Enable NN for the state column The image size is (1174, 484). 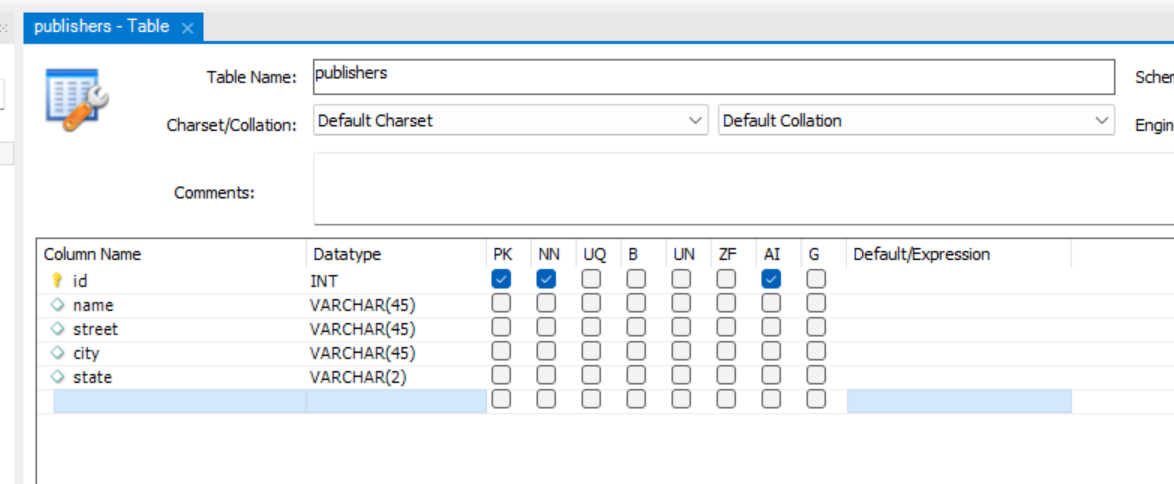(x=546, y=375)
